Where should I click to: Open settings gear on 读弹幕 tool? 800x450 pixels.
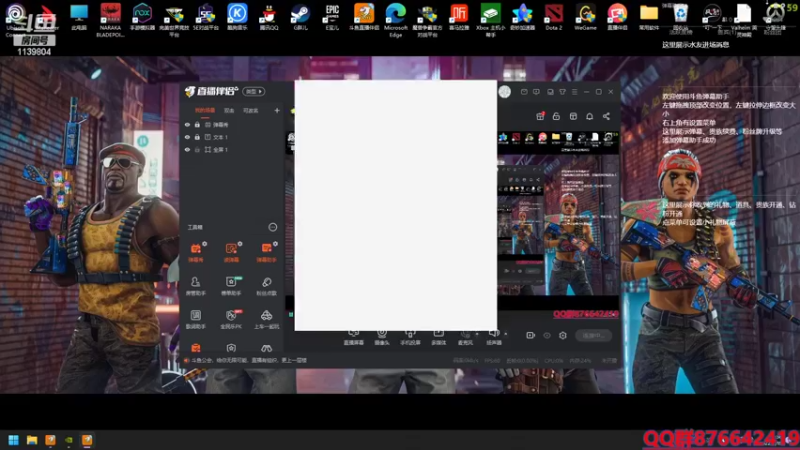point(240,244)
